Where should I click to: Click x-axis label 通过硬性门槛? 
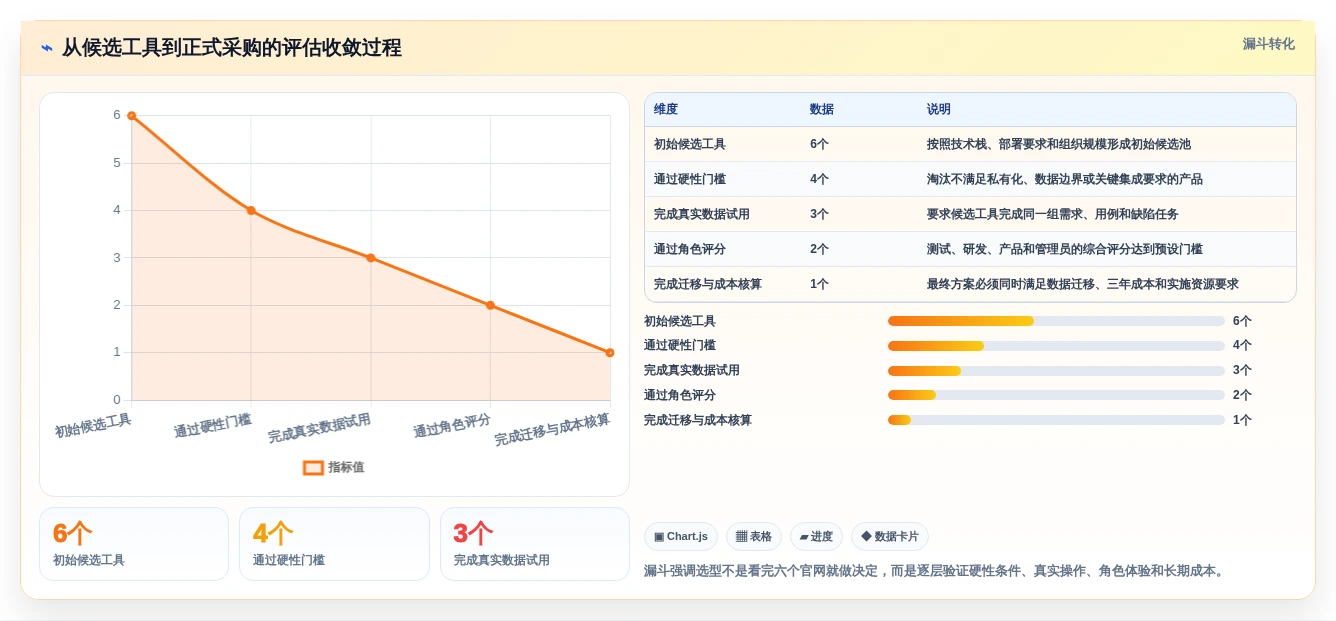click(x=212, y=426)
